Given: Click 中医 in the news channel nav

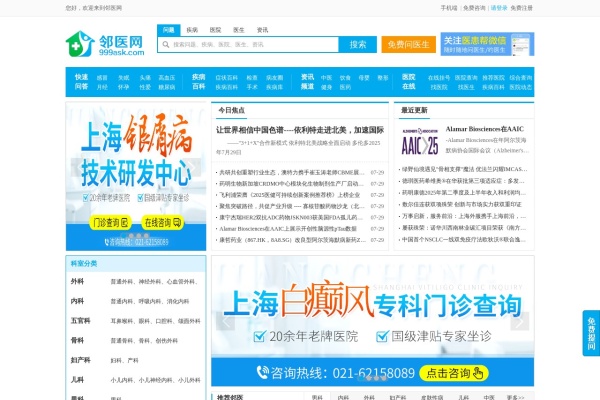Looking at the screenshot, I should tap(326, 78).
